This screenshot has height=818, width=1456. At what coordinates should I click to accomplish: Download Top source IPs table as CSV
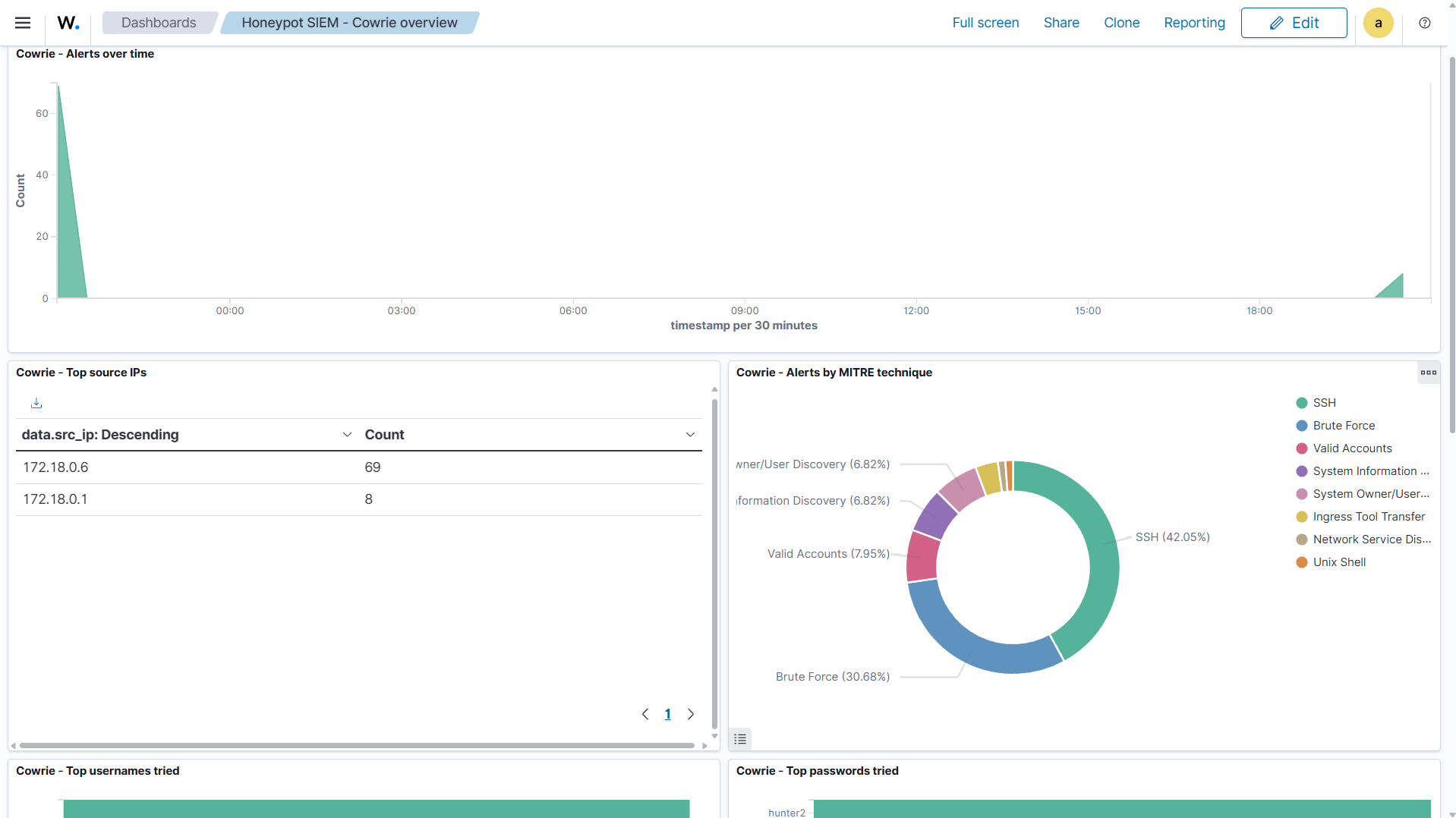pyautogui.click(x=36, y=403)
